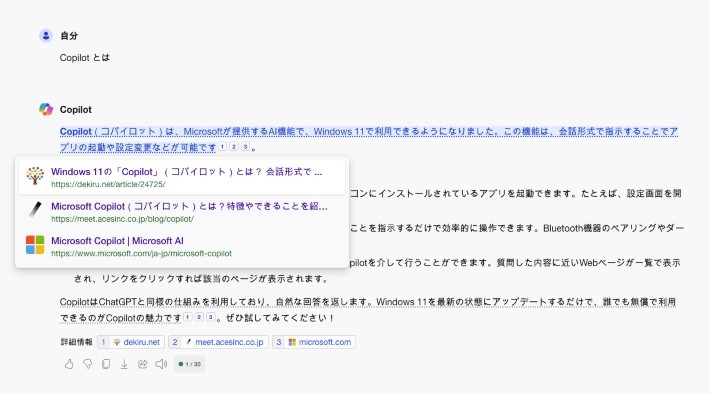Click the user message "Copilot とは"
The image size is (710, 394).
pyautogui.click(x=85, y=58)
